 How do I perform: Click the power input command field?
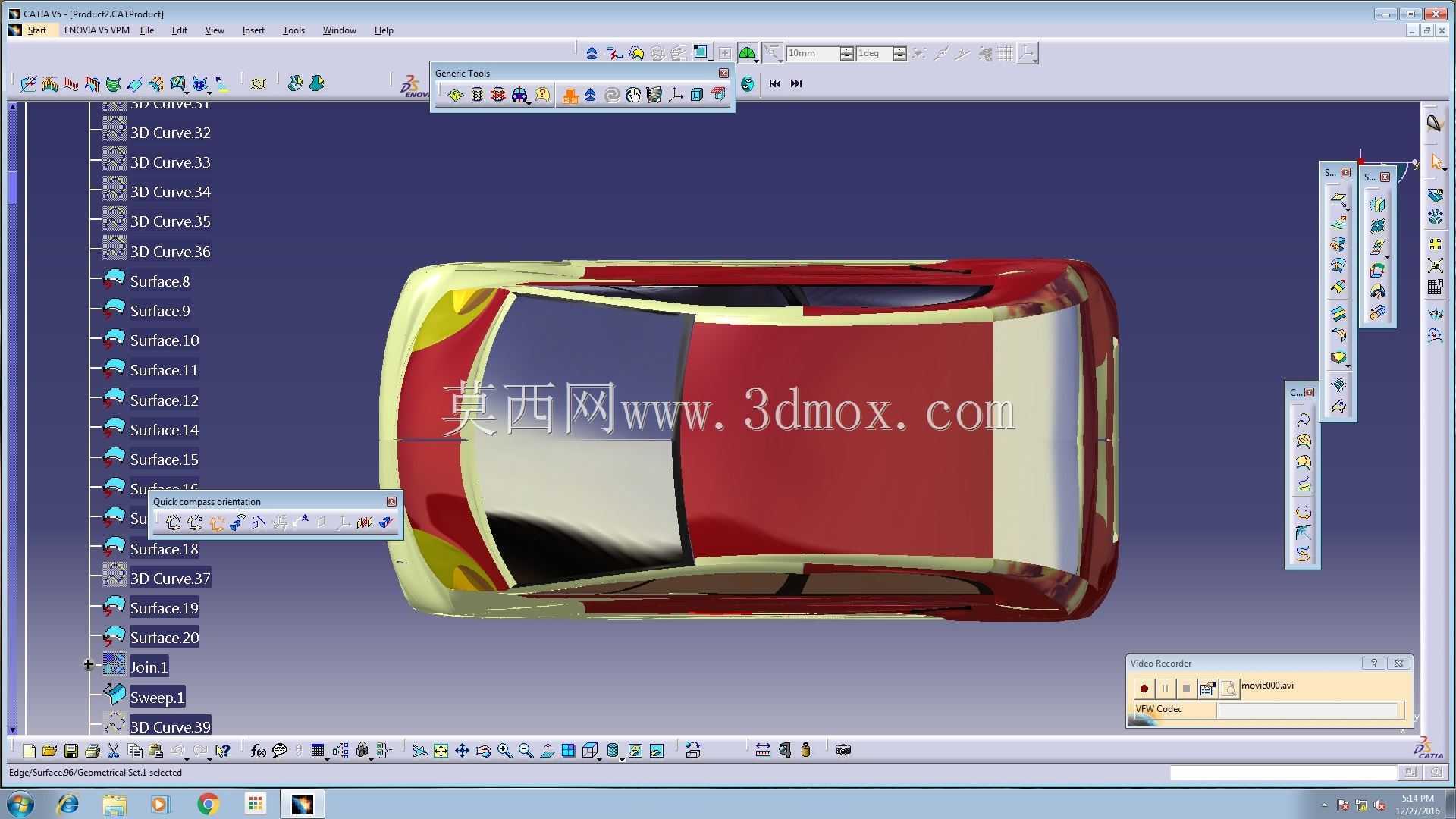click(1282, 773)
